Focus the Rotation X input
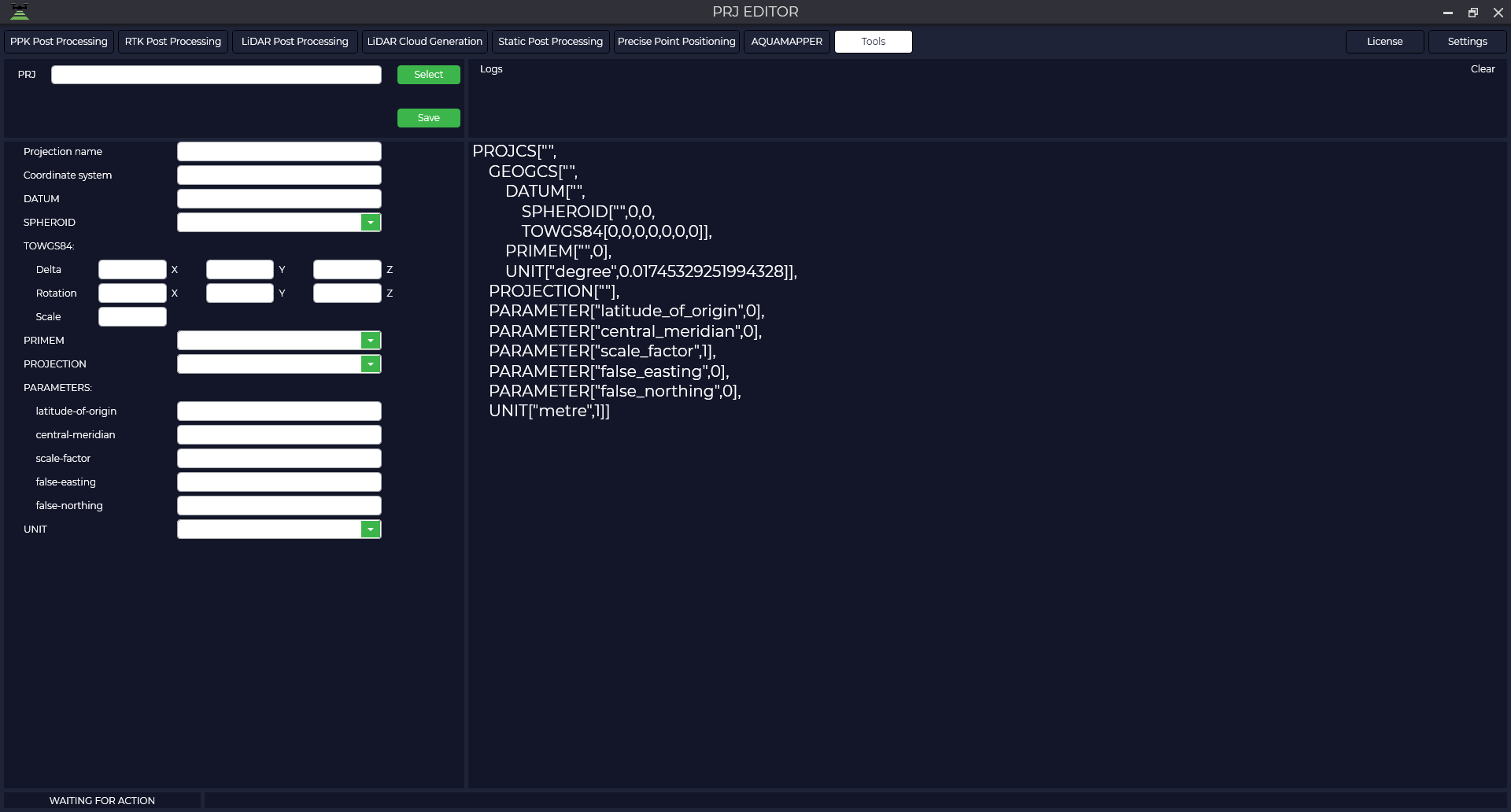The image size is (1511, 812). [x=132, y=293]
